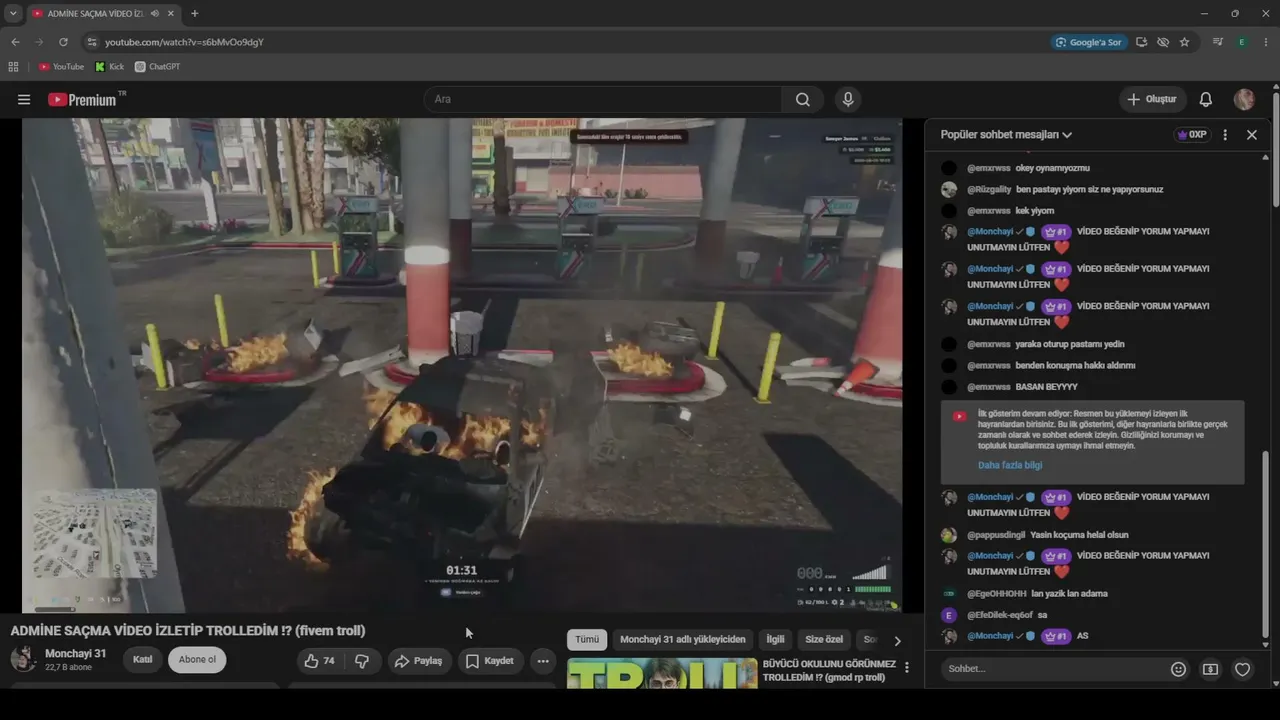Click @EfeDilek-eq6of username in chat
The height and width of the screenshot is (720, 1280).
pos(1000,616)
